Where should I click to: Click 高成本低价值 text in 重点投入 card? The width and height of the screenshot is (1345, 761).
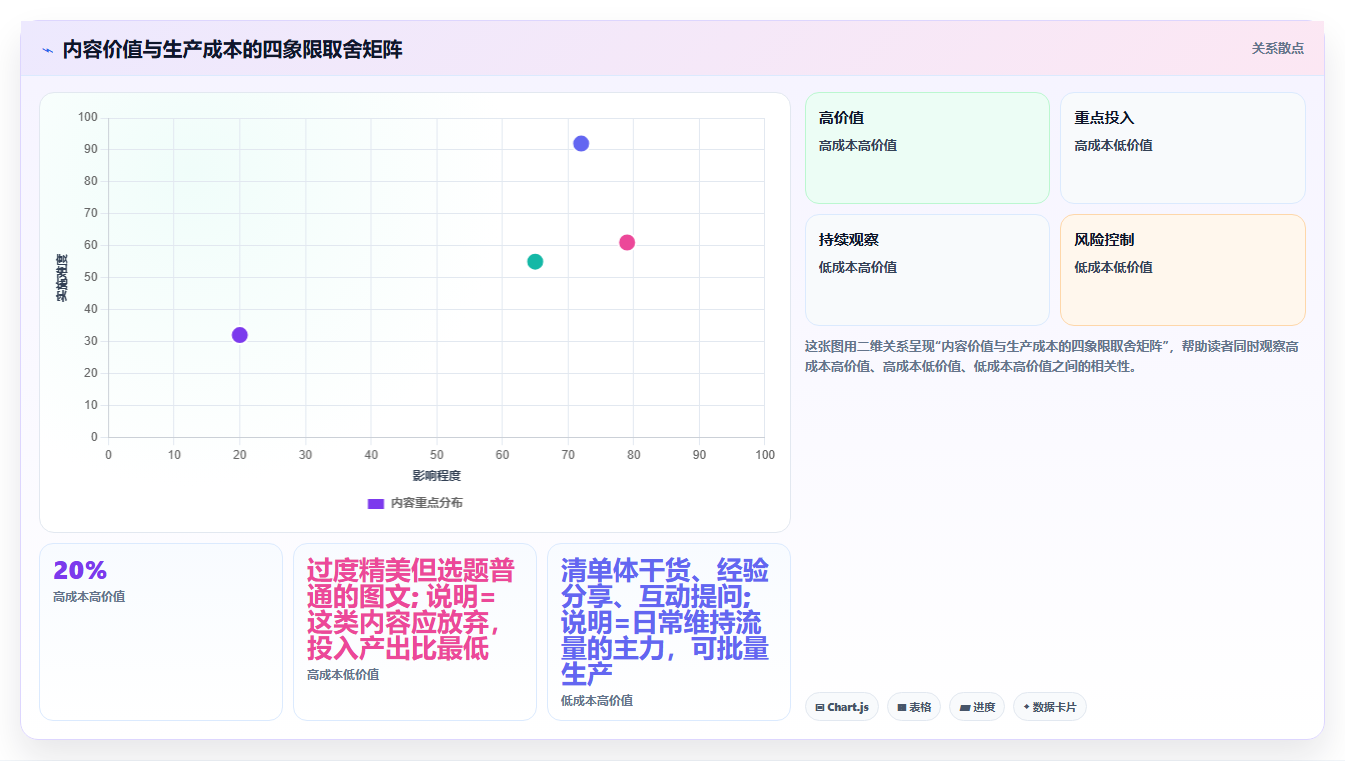(x=1113, y=145)
